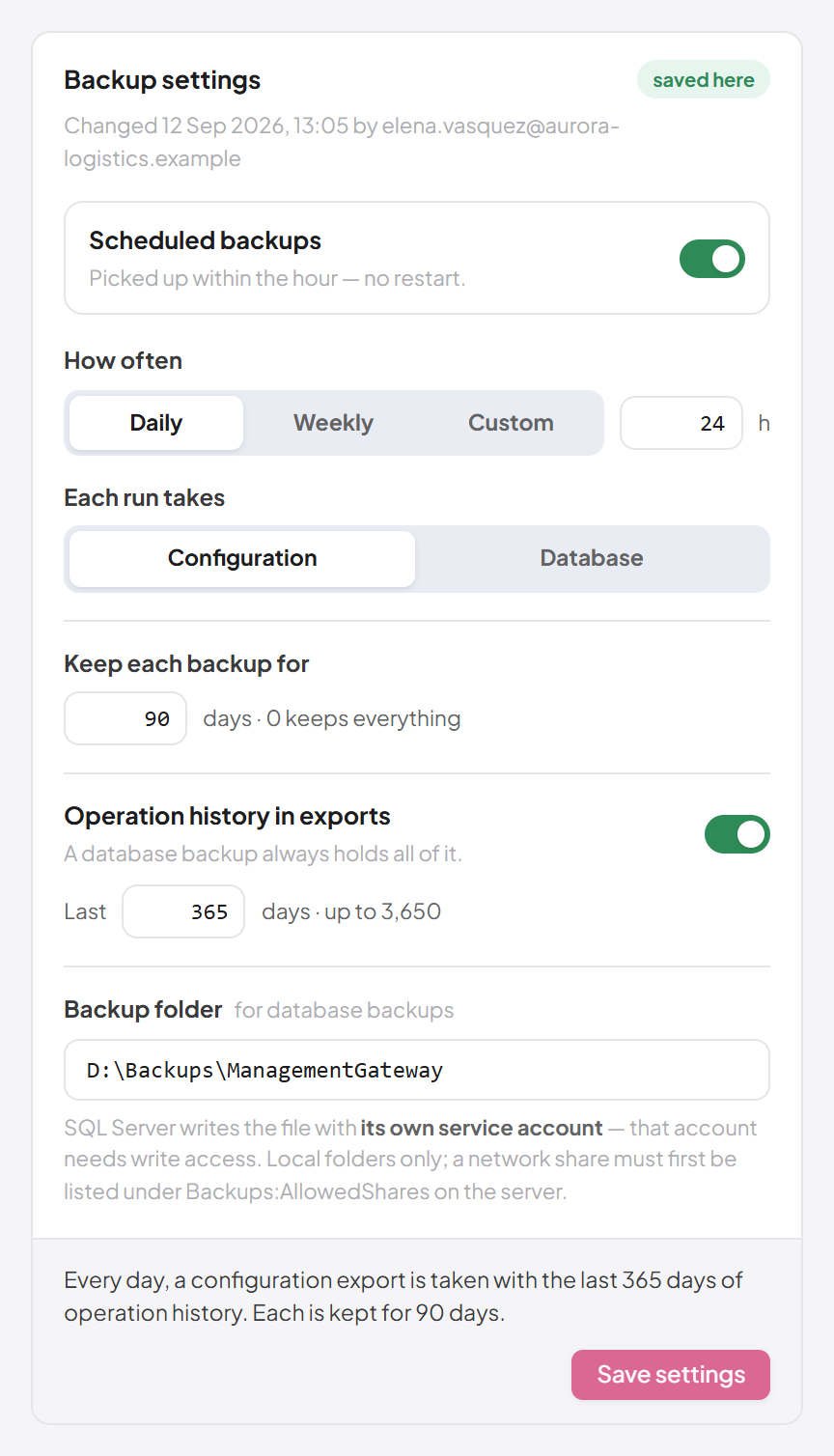This screenshot has width=834, height=1456.
Task: Click the 'Every day, a configuration export' summary
Action: pyautogui.click(x=403, y=1297)
